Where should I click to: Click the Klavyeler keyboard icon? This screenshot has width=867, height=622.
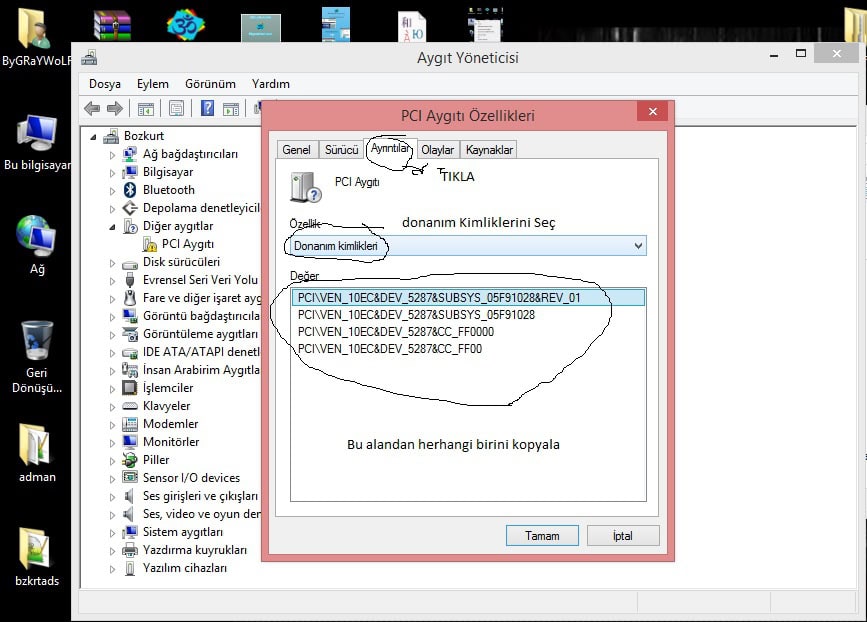pos(129,406)
